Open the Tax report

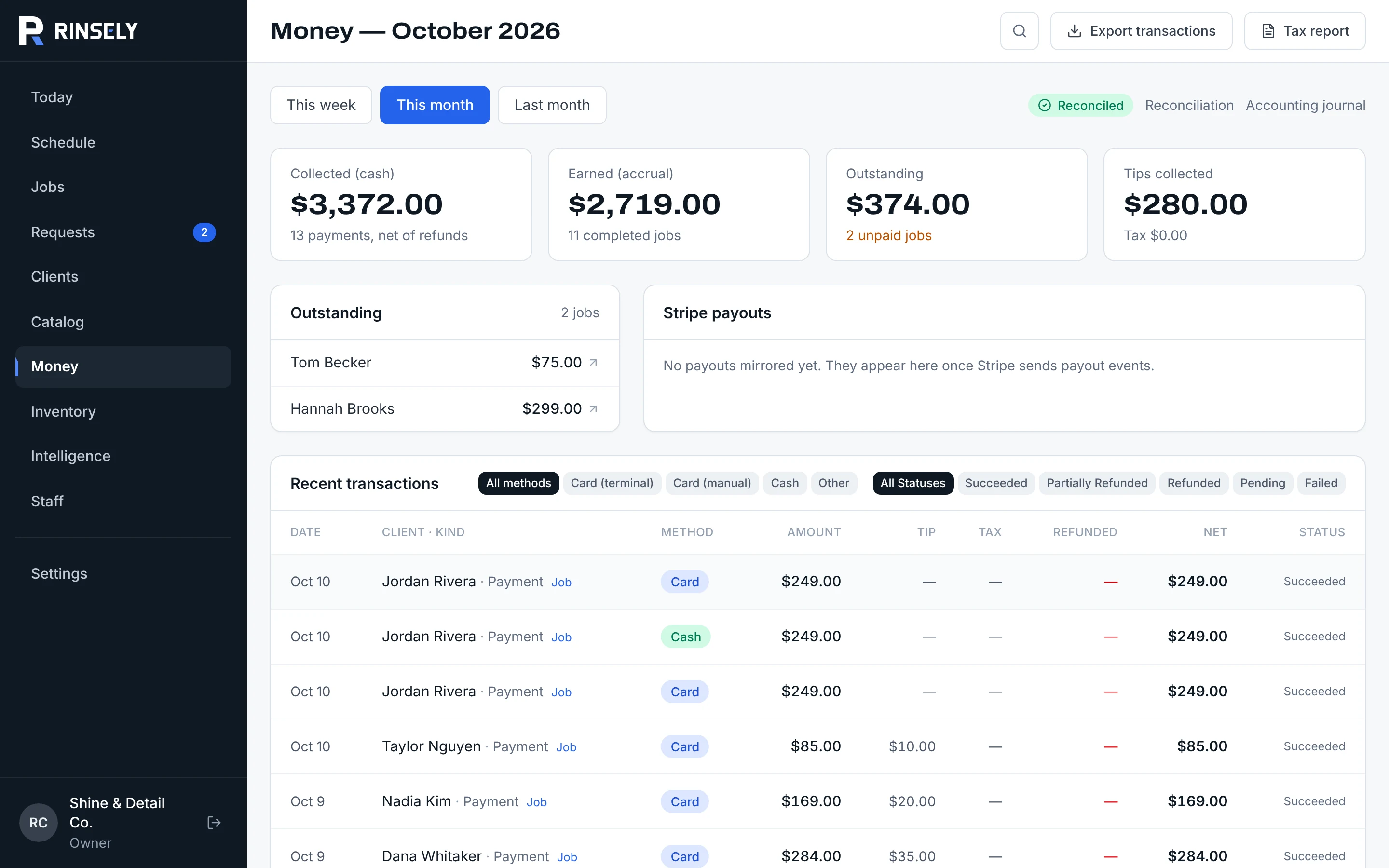[1305, 31]
